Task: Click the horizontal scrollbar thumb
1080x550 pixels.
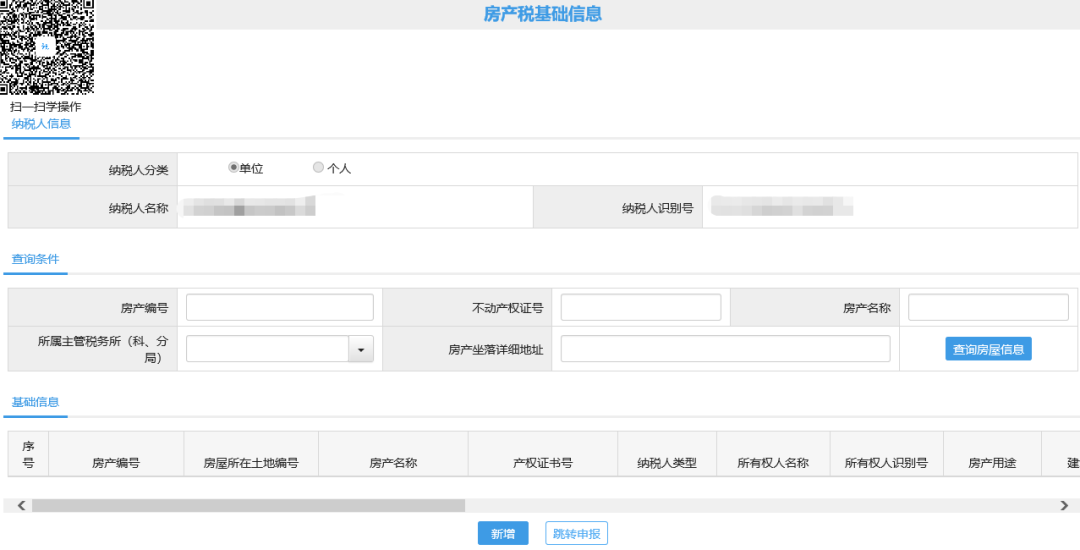Action: tap(248, 506)
